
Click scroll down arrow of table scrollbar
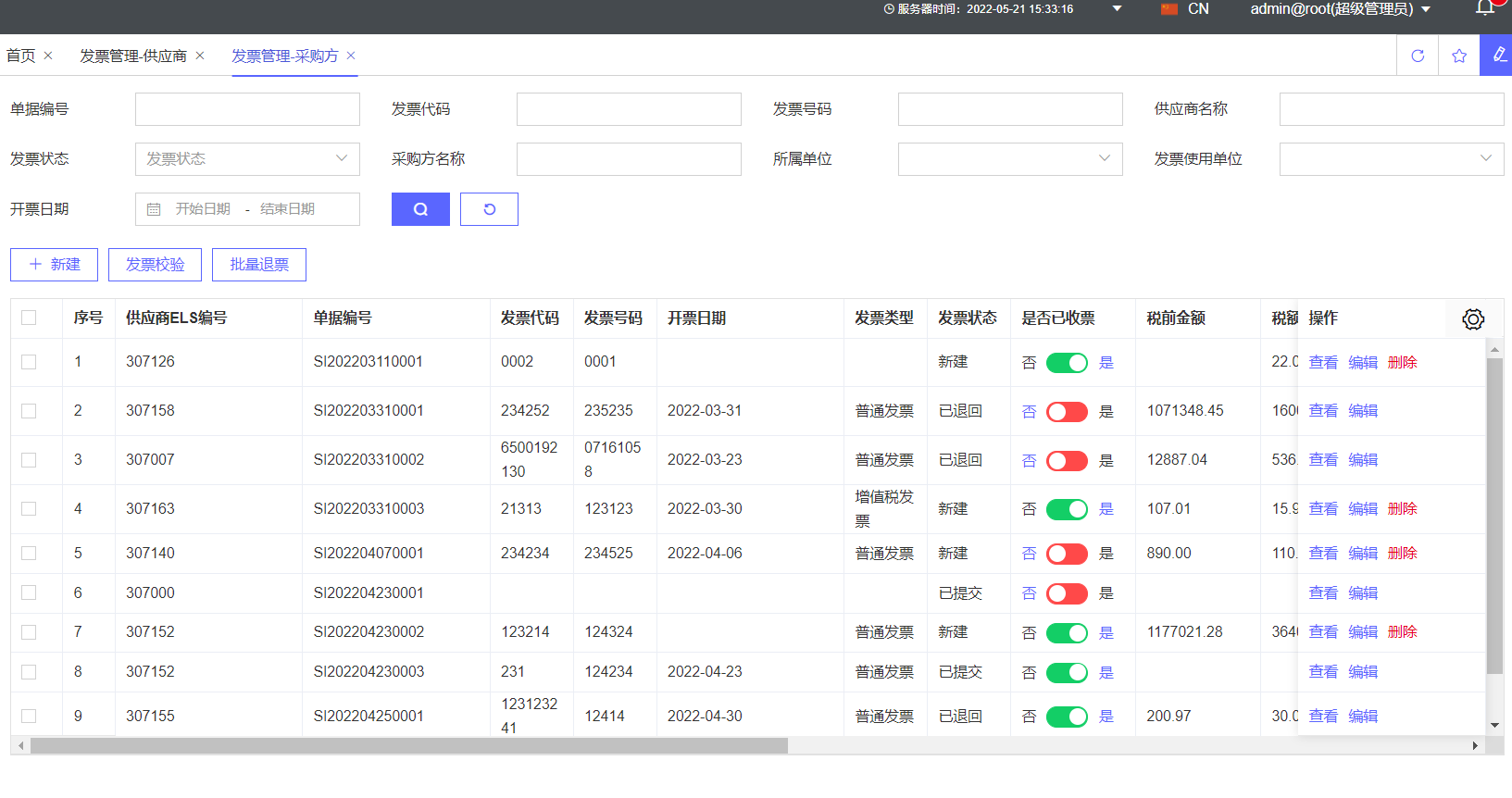point(1494,726)
